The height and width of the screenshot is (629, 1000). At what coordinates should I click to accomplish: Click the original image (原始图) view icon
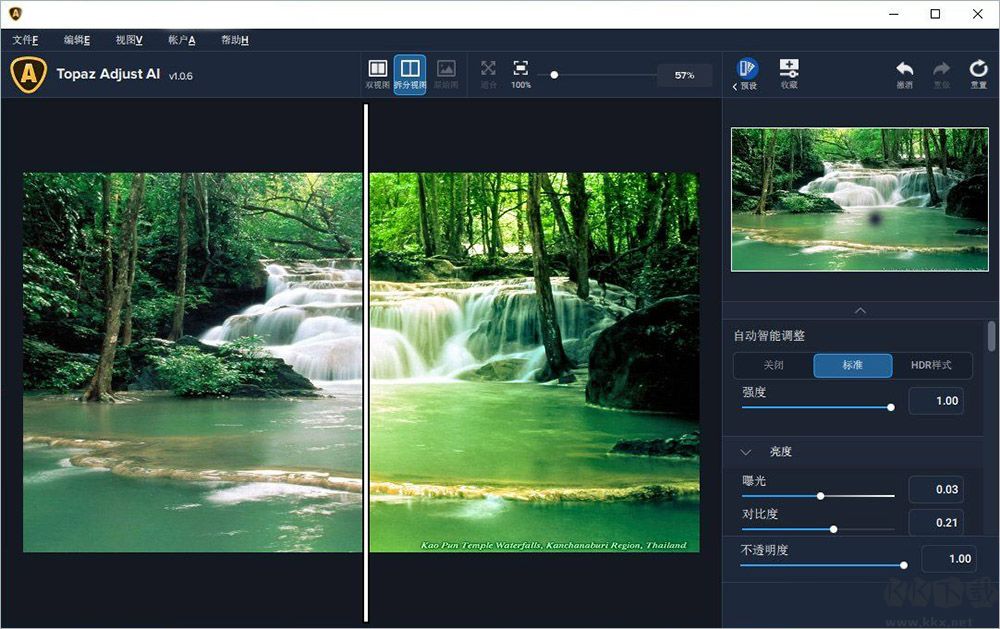point(446,72)
